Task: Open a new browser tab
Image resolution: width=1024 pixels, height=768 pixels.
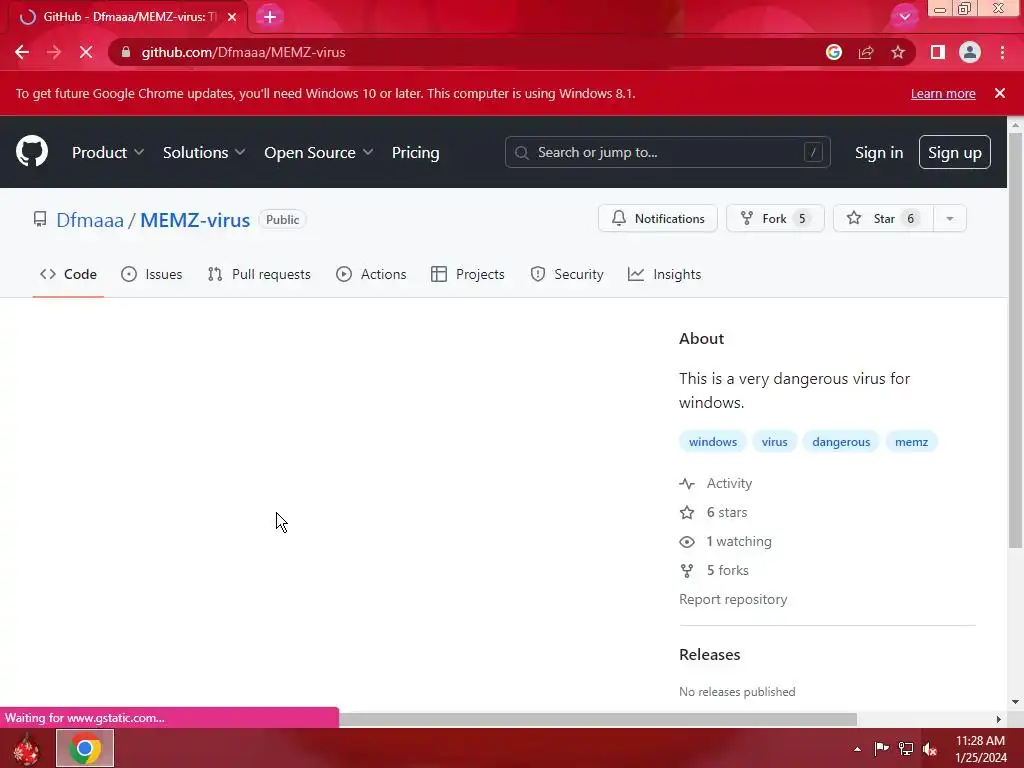Action: click(x=270, y=17)
